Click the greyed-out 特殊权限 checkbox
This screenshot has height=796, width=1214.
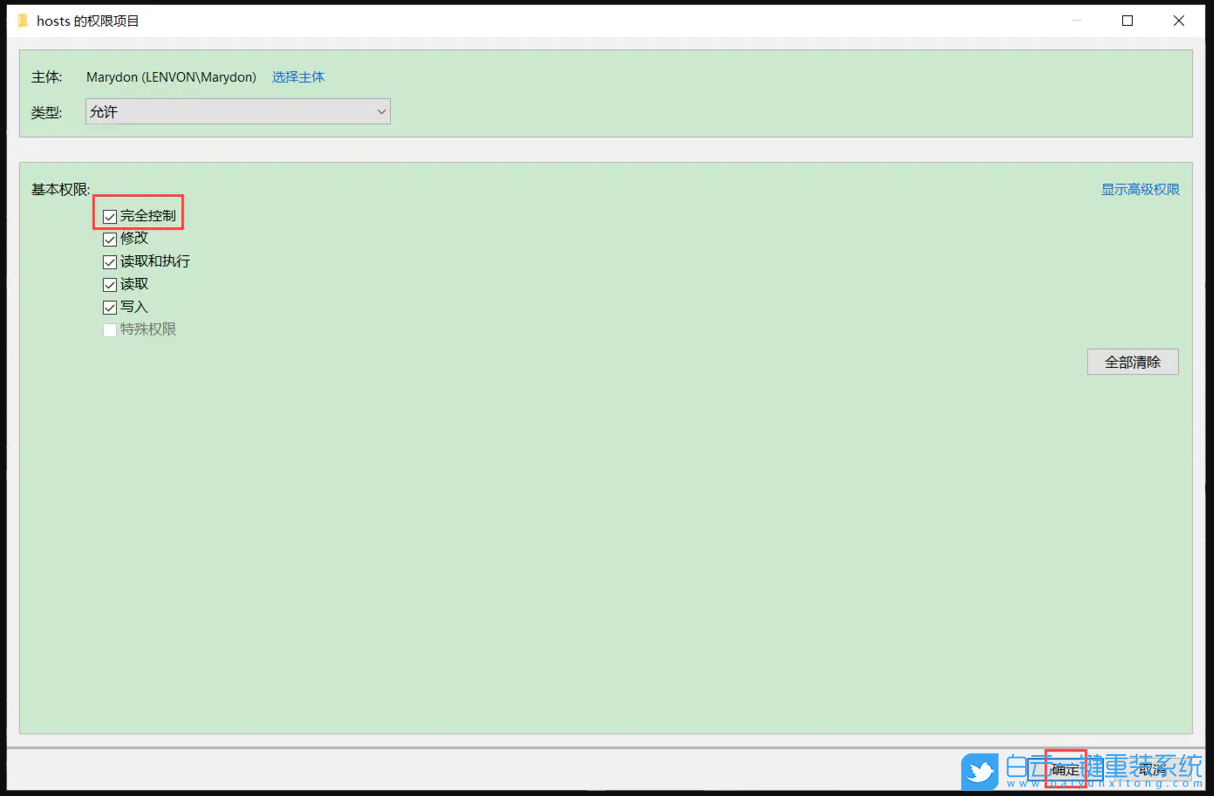pos(110,330)
